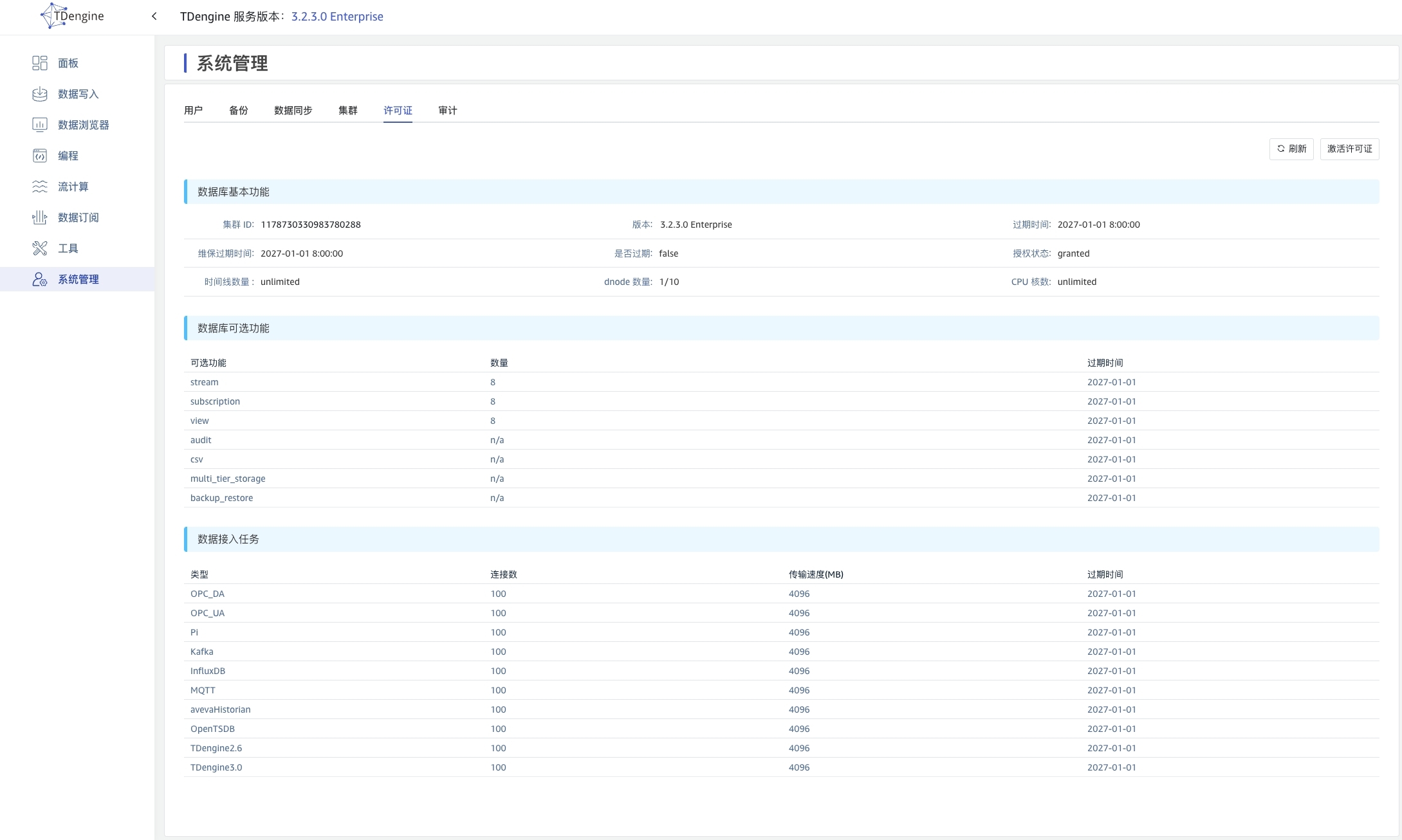The height and width of the screenshot is (840, 1402).
Task: Open the 备份 tab
Action: pos(238,111)
